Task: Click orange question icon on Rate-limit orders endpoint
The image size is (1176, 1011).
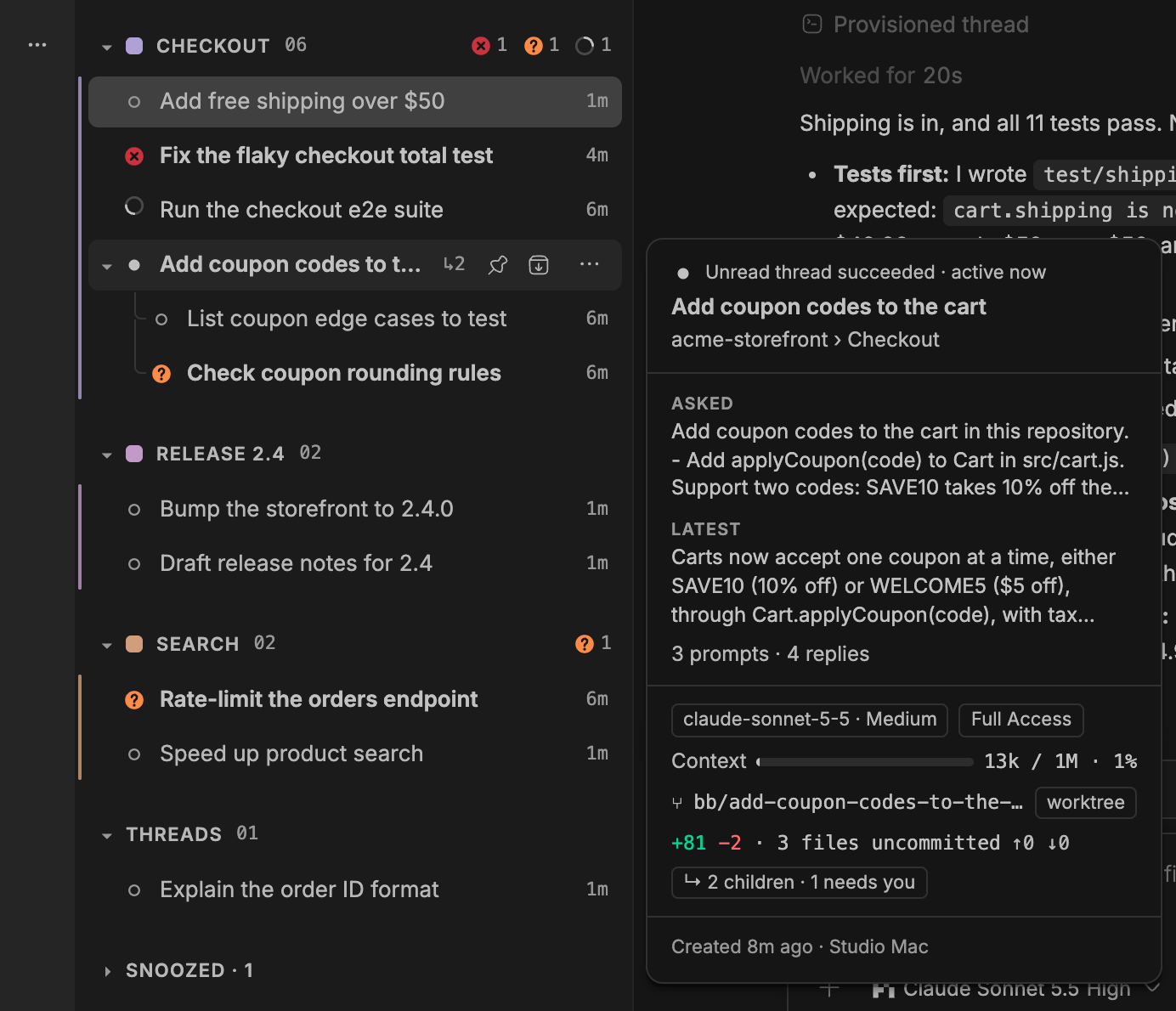Action: [x=134, y=700]
